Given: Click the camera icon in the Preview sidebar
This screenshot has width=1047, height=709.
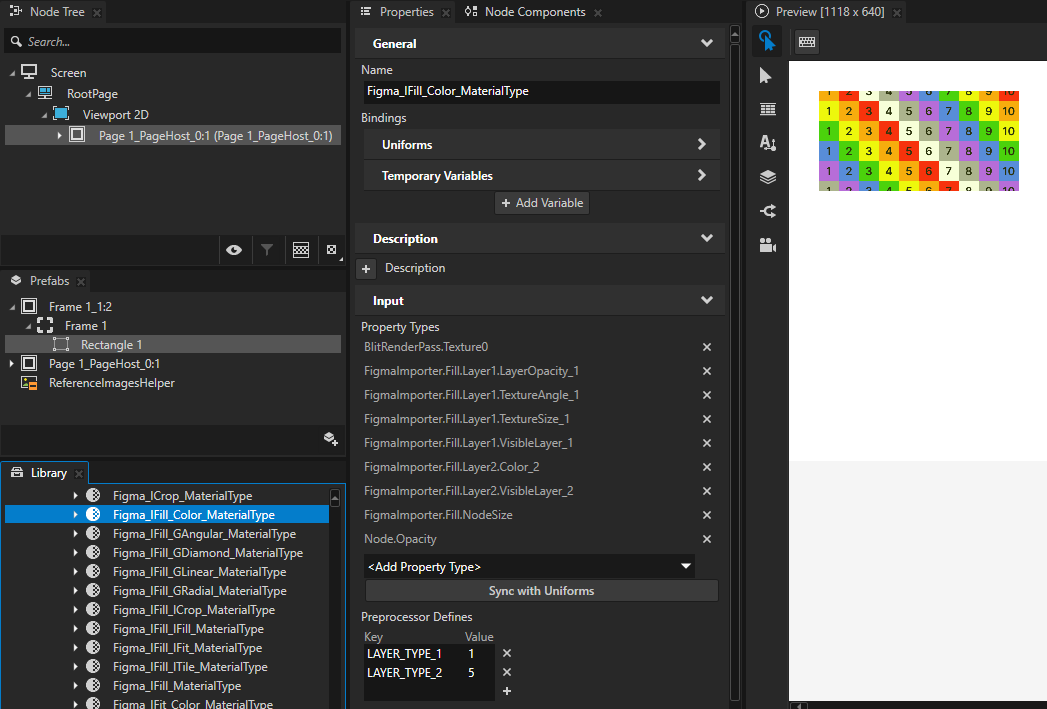Looking at the screenshot, I should click(766, 244).
